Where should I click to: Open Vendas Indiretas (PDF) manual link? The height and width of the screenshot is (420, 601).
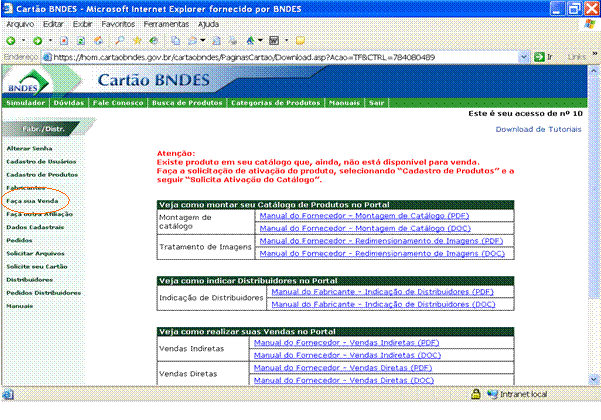pos(346,342)
